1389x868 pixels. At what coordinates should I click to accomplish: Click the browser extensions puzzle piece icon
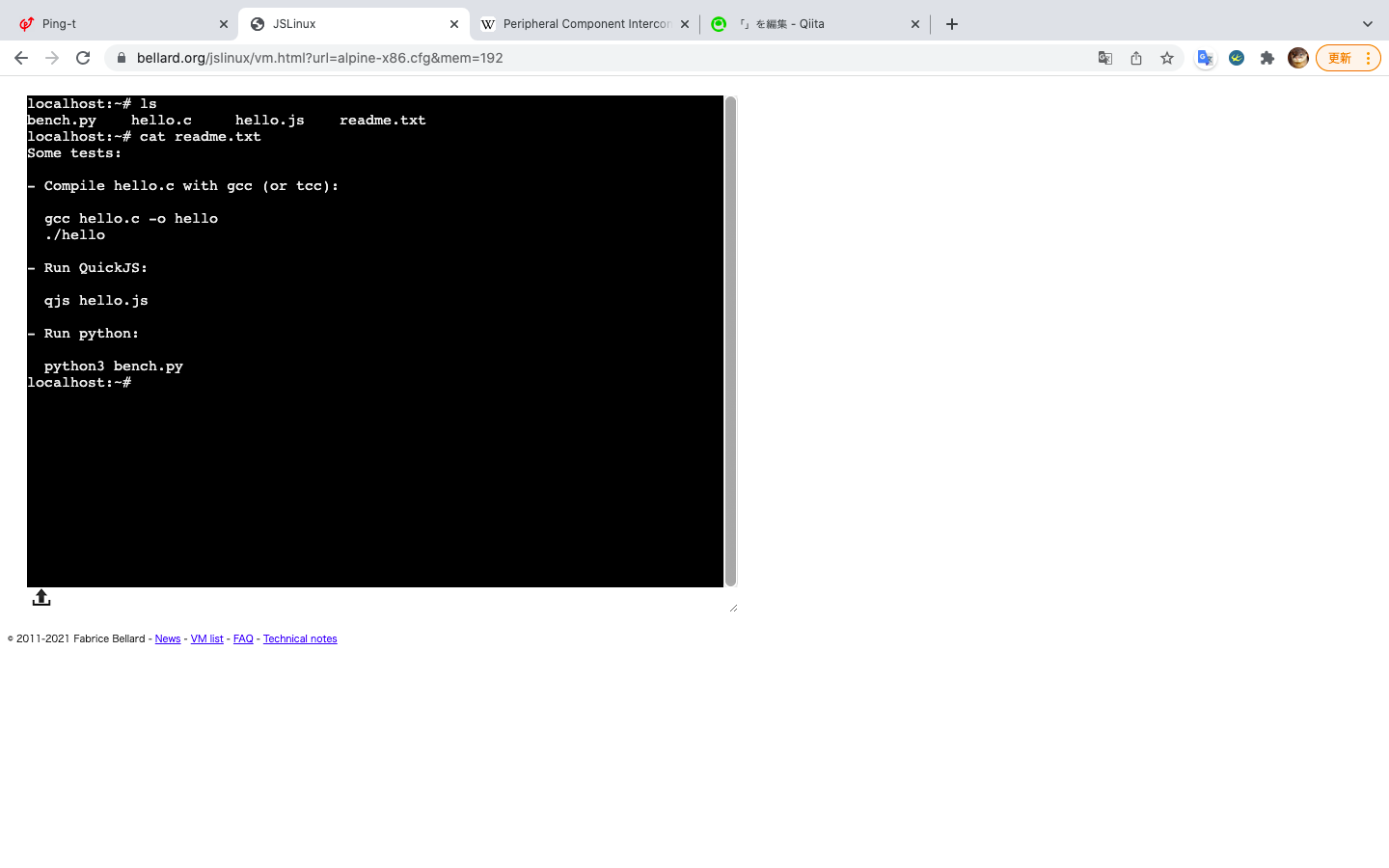[1267, 58]
